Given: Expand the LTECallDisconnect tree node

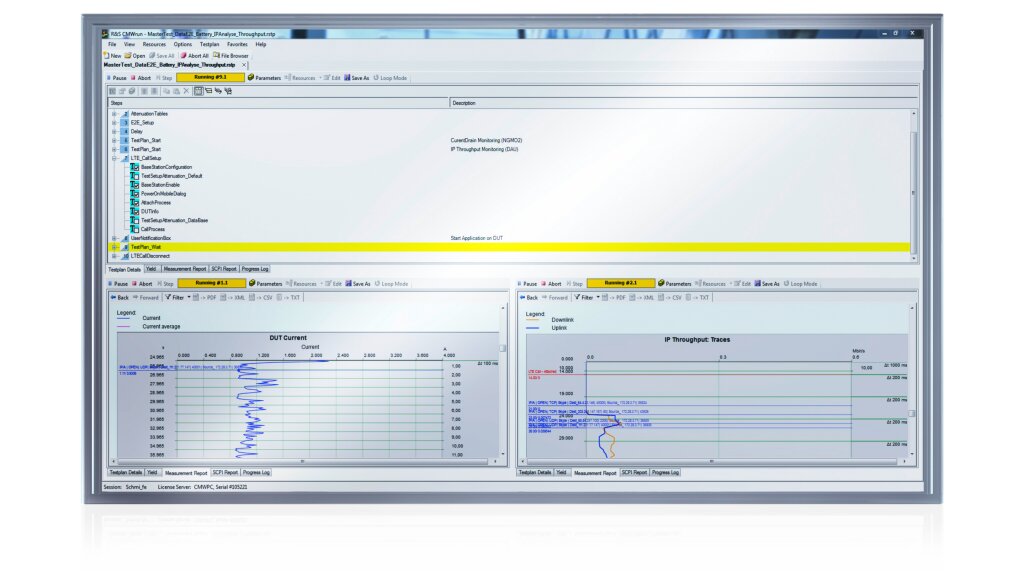Looking at the screenshot, I should pos(114,256).
